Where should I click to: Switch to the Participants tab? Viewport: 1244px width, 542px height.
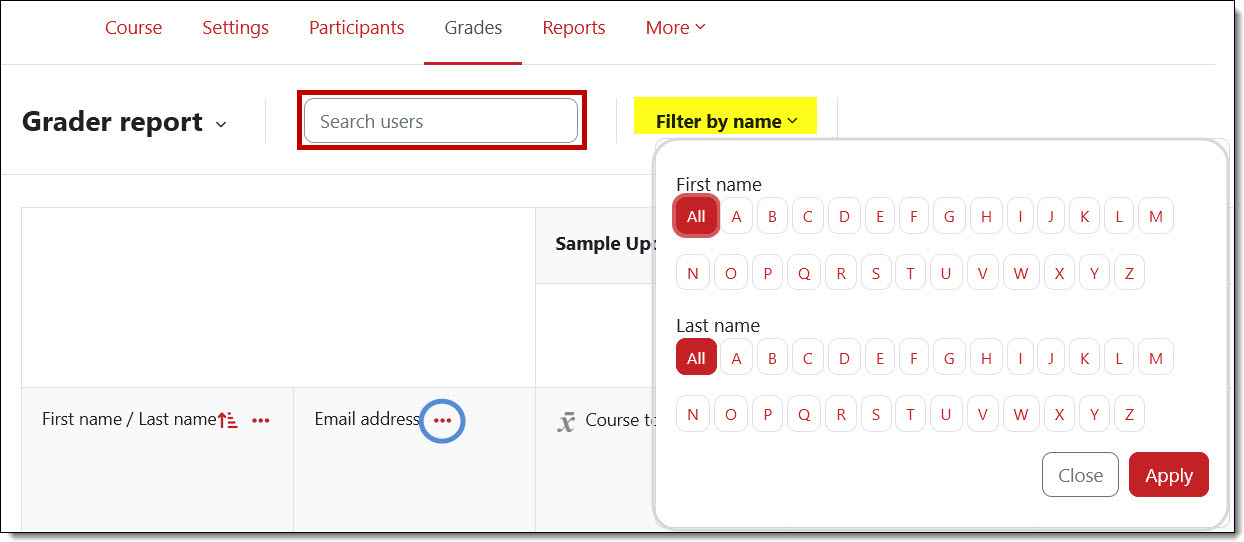point(356,28)
